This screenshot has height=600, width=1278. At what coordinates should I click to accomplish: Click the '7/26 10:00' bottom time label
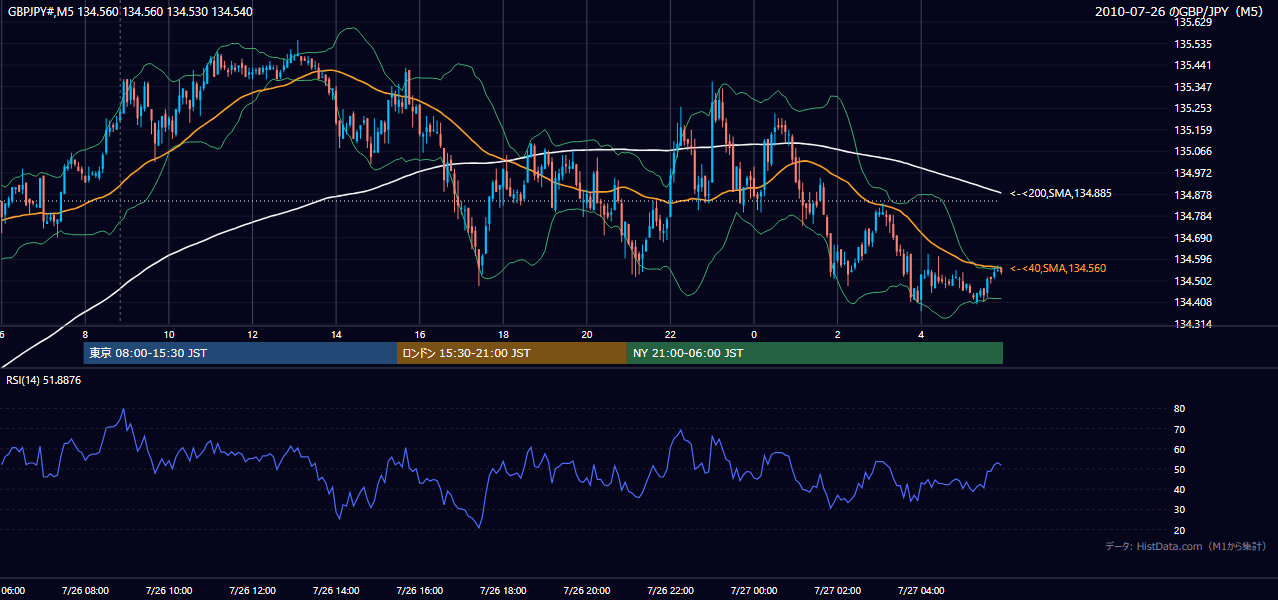[x=169, y=591]
